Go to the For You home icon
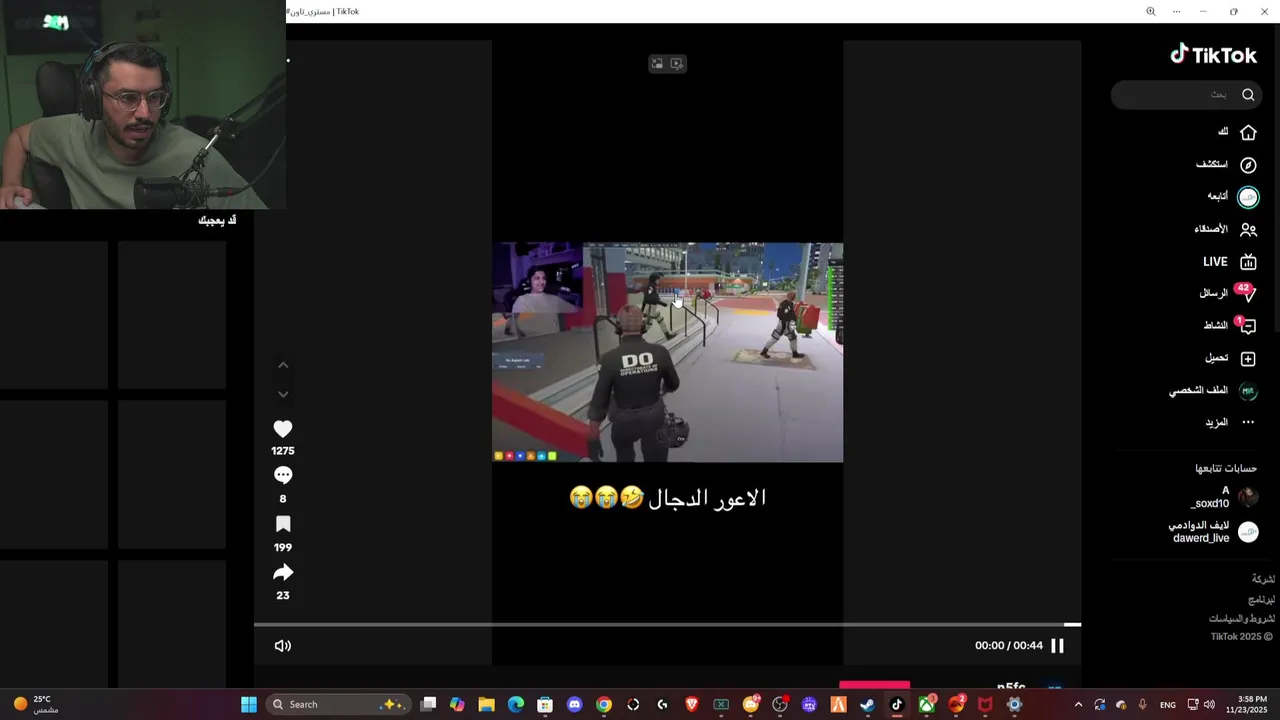Image resolution: width=1280 pixels, height=720 pixels. pyautogui.click(x=1248, y=132)
